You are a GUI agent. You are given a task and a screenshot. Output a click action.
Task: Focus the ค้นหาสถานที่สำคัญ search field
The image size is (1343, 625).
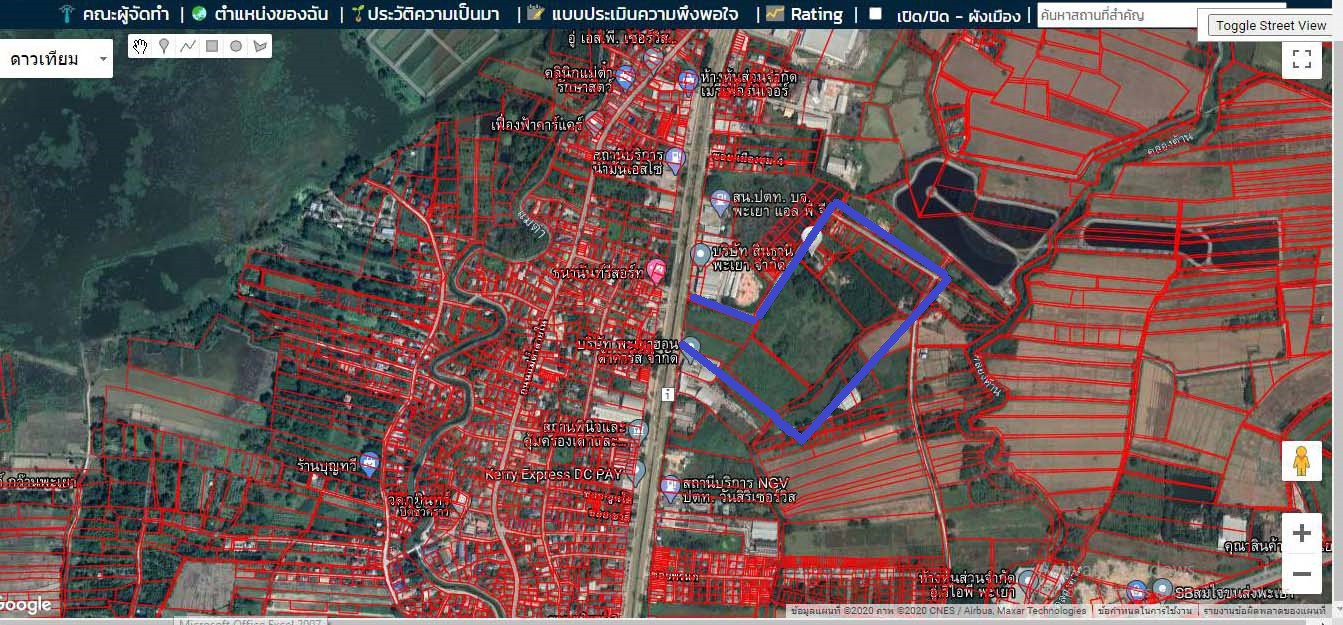click(1116, 15)
